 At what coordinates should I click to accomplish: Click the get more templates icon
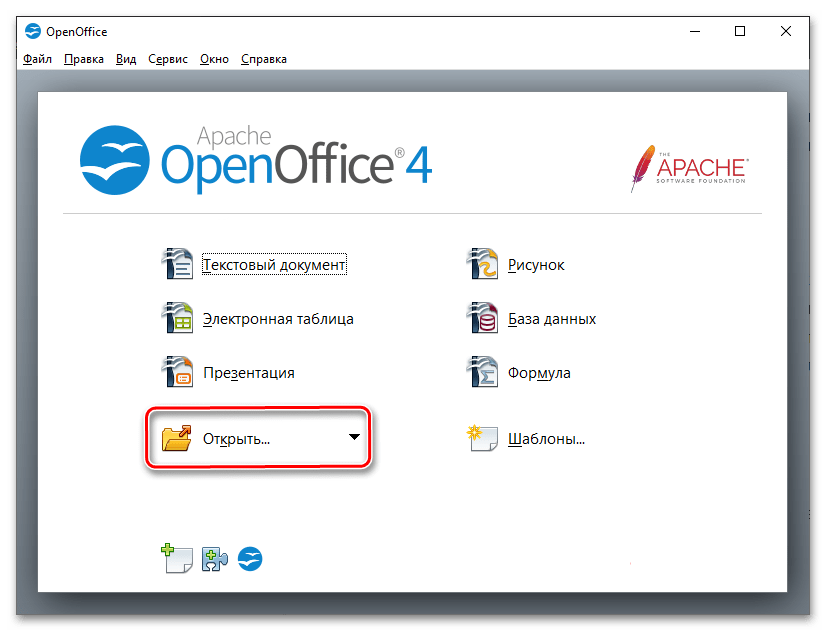[x=176, y=558]
